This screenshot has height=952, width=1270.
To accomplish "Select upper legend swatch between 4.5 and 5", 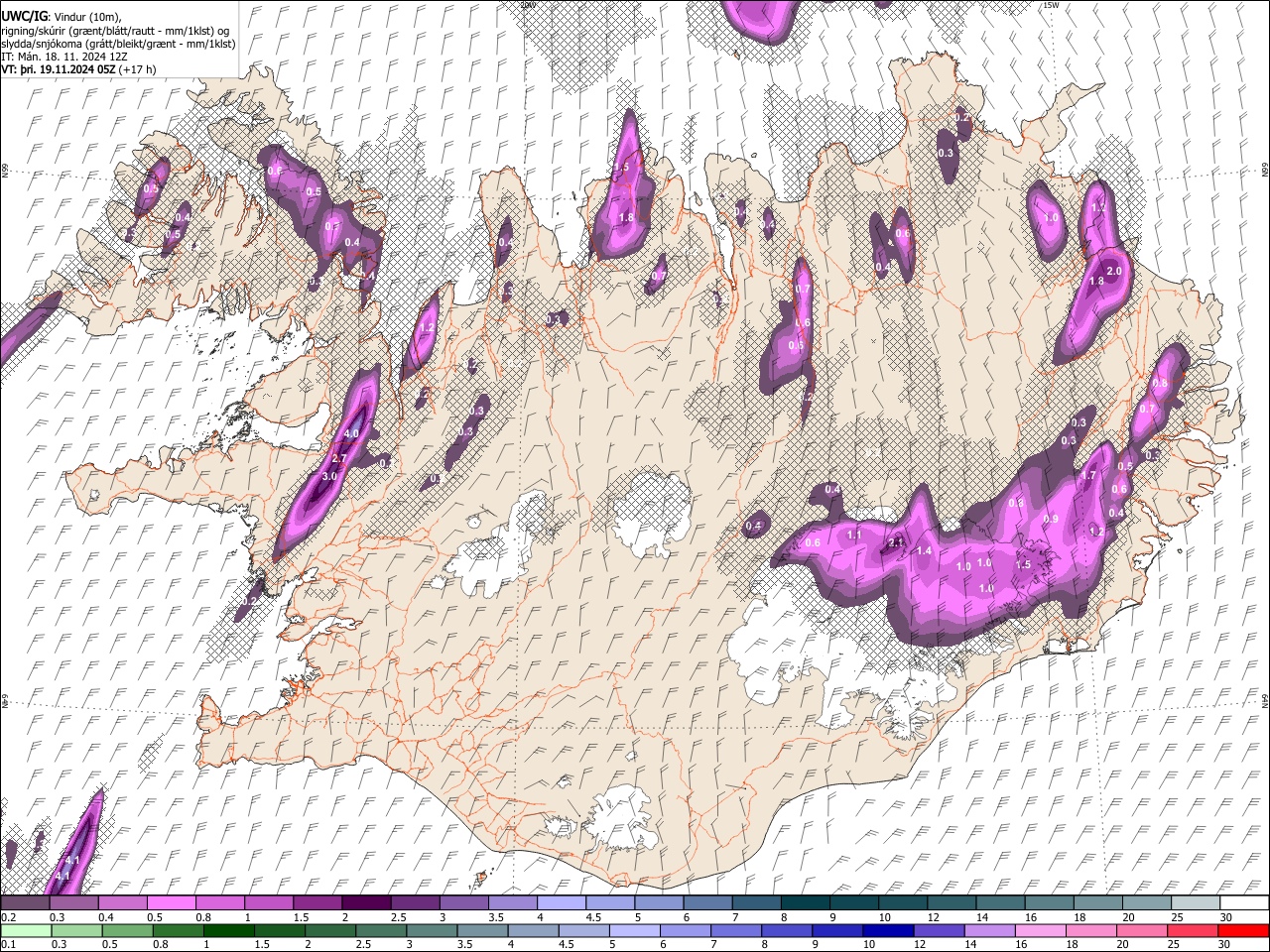I will [x=610, y=903].
